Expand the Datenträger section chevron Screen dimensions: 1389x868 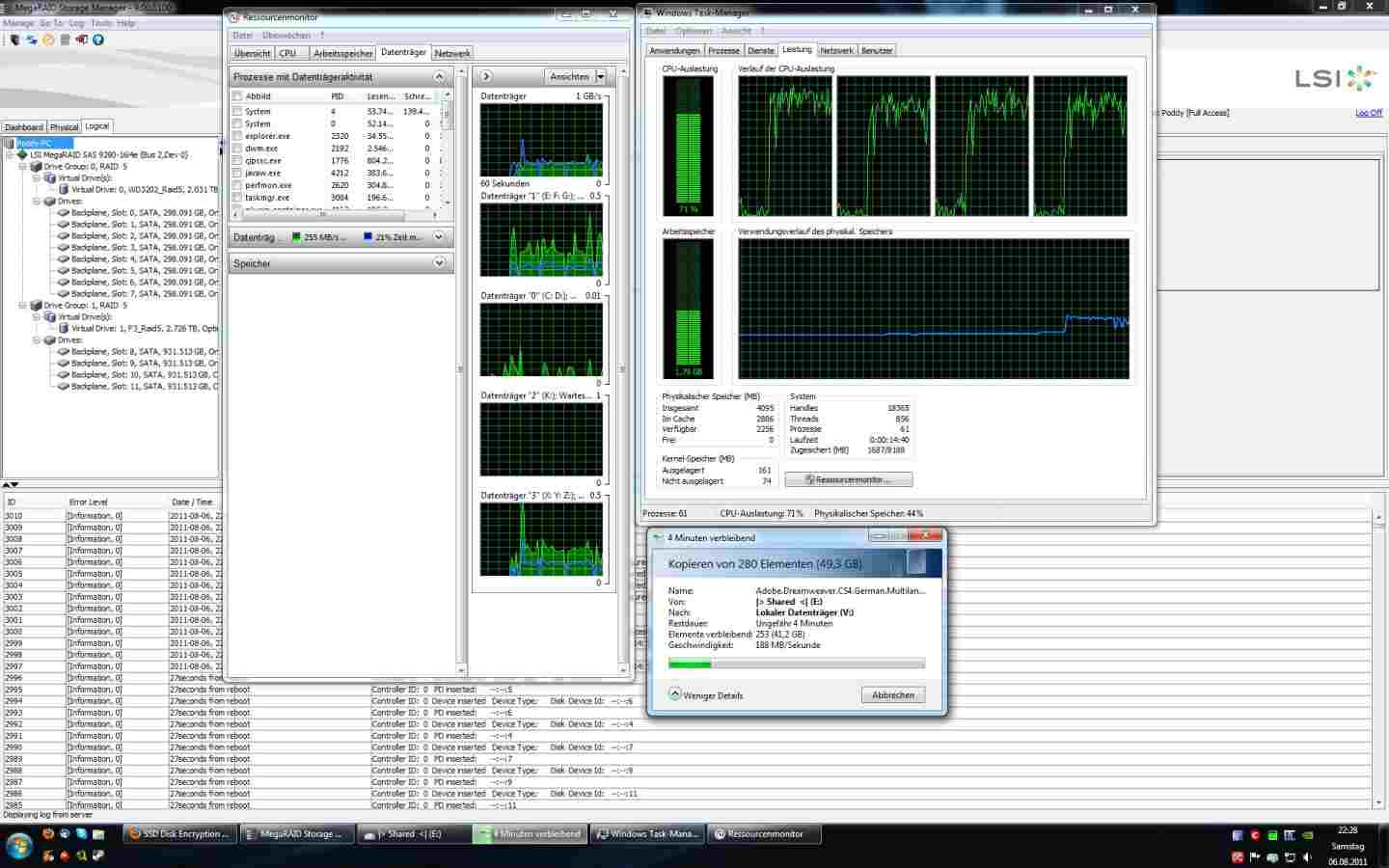point(439,236)
